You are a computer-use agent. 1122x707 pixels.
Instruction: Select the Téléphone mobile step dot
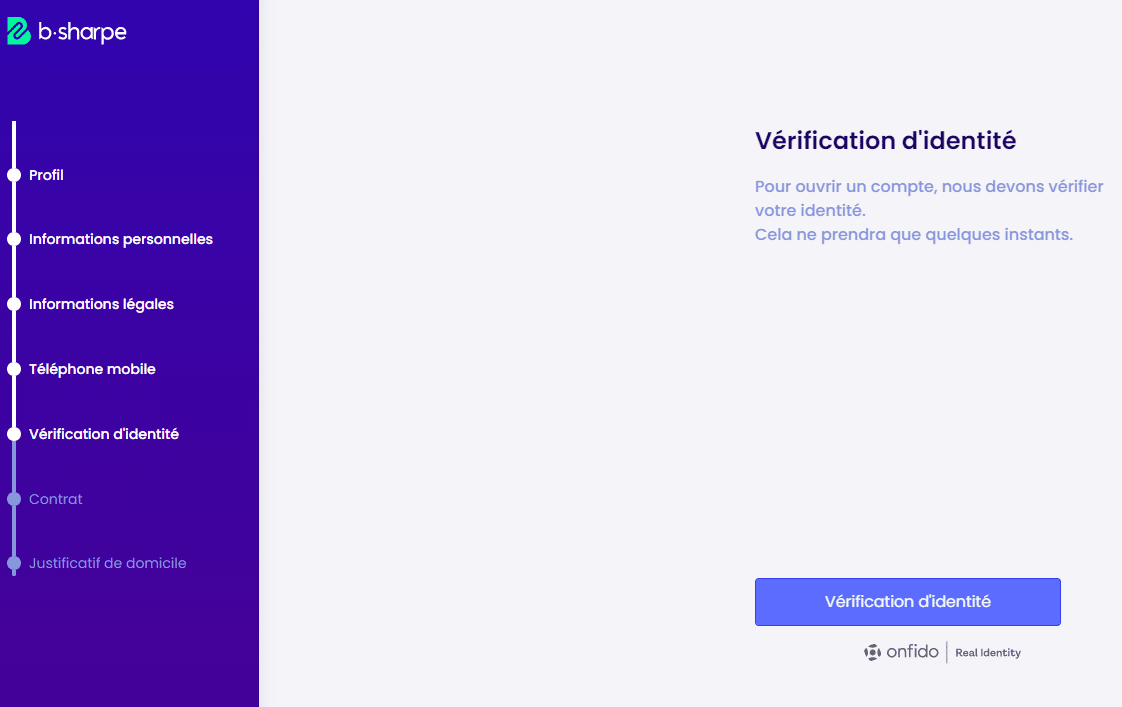[x=14, y=369]
